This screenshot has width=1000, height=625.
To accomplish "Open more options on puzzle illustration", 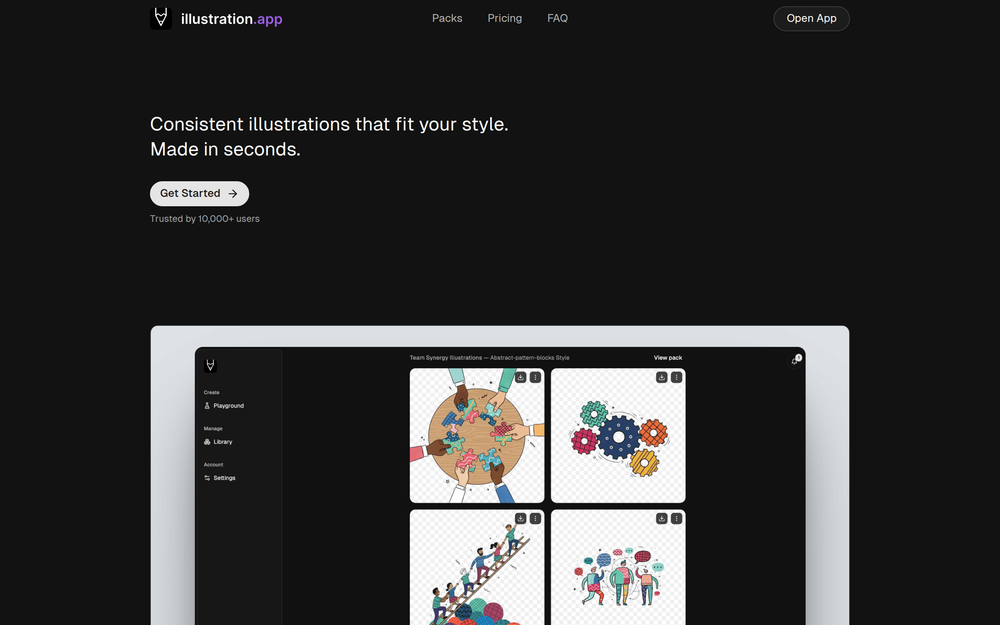I will click(x=535, y=378).
